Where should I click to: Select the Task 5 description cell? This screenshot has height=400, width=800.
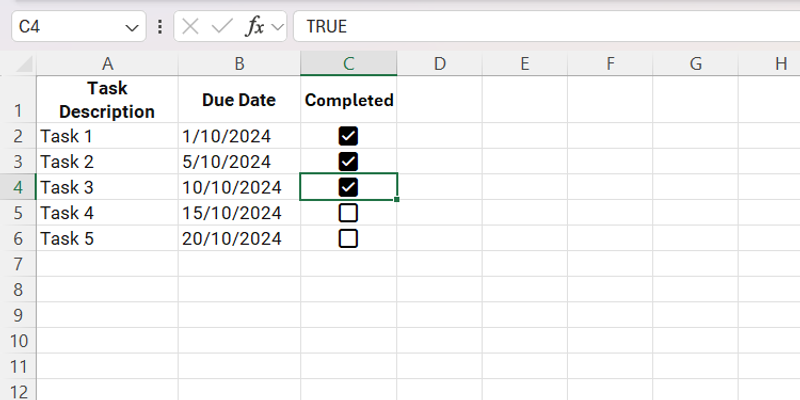click(x=107, y=239)
